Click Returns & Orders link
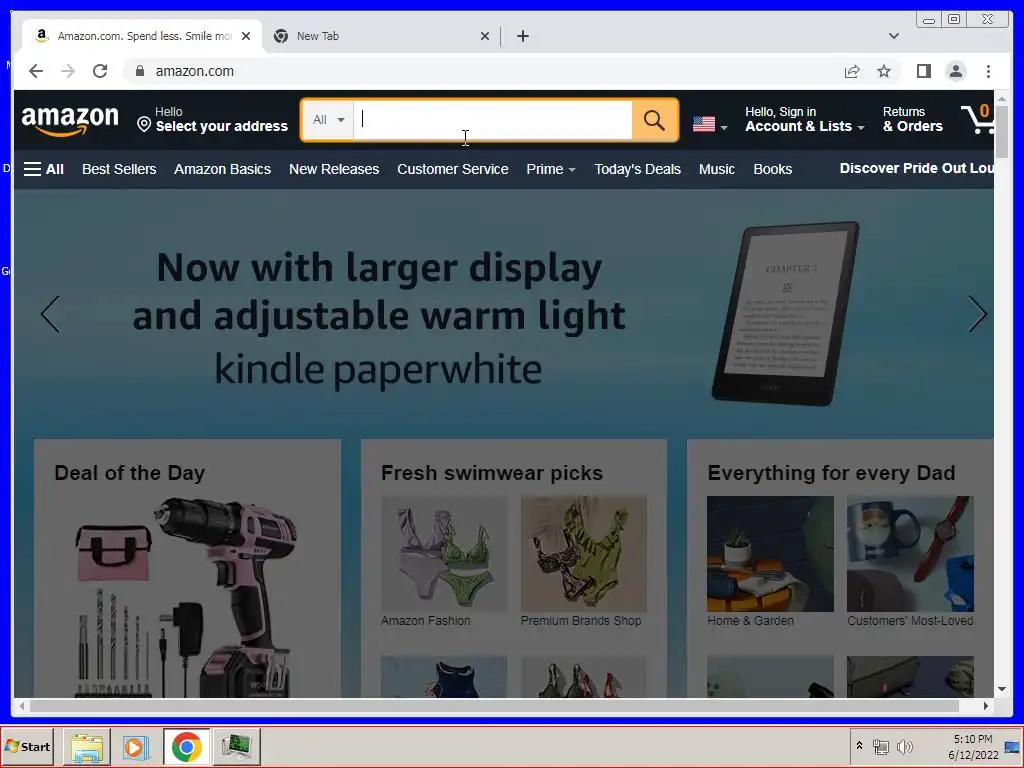The width and height of the screenshot is (1024, 768). tap(913, 120)
